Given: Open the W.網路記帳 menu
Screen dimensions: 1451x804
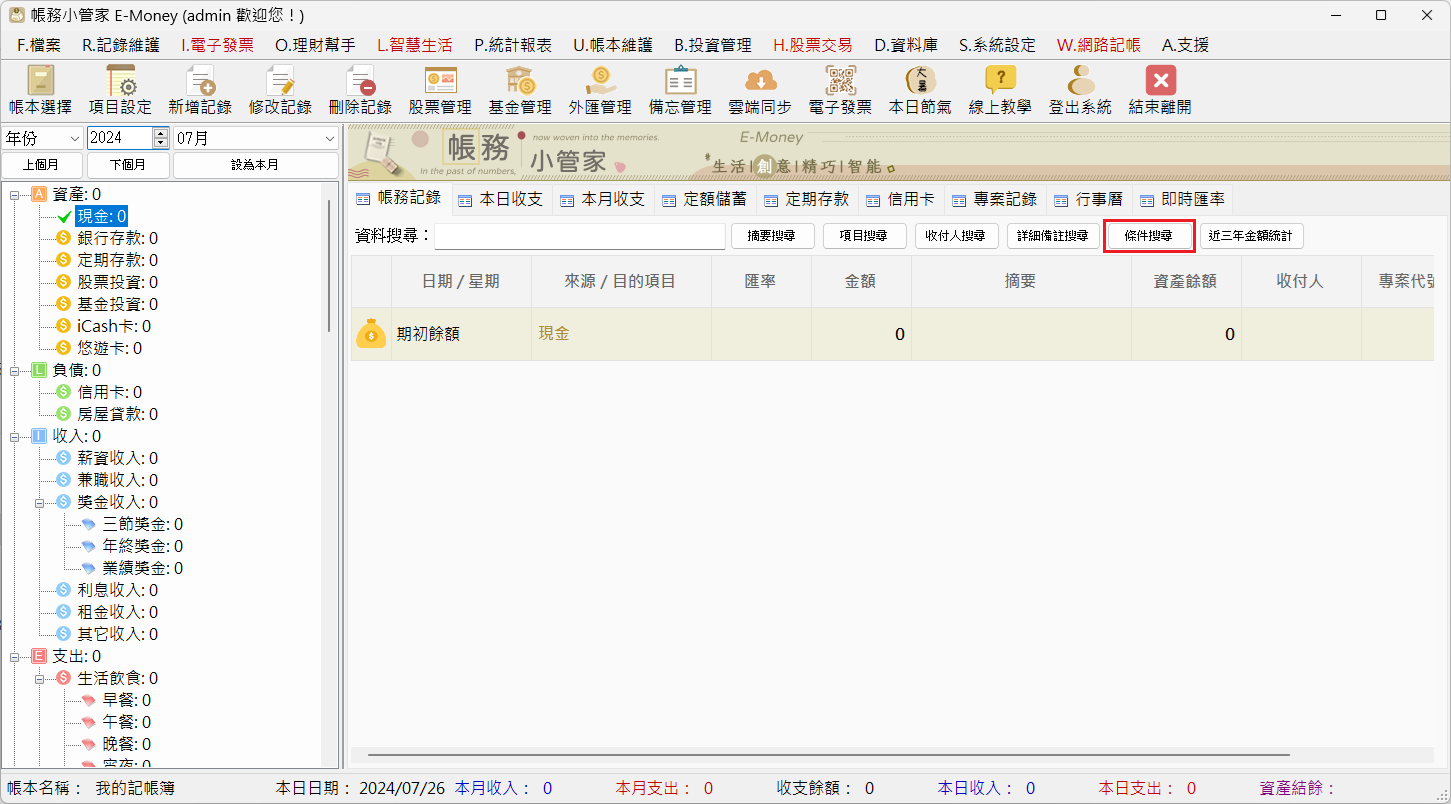Looking at the screenshot, I should [1098, 45].
